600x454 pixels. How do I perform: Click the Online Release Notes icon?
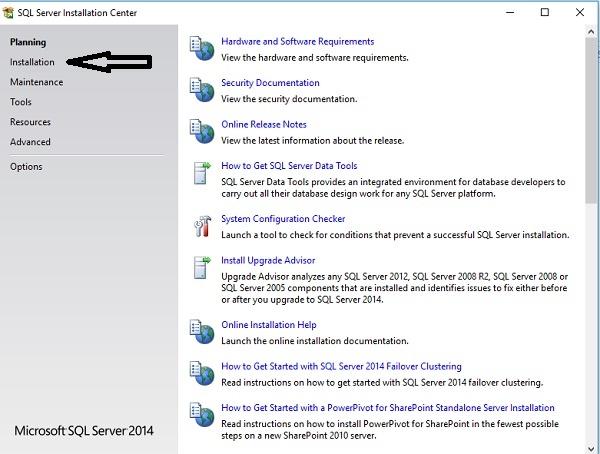(x=202, y=131)
